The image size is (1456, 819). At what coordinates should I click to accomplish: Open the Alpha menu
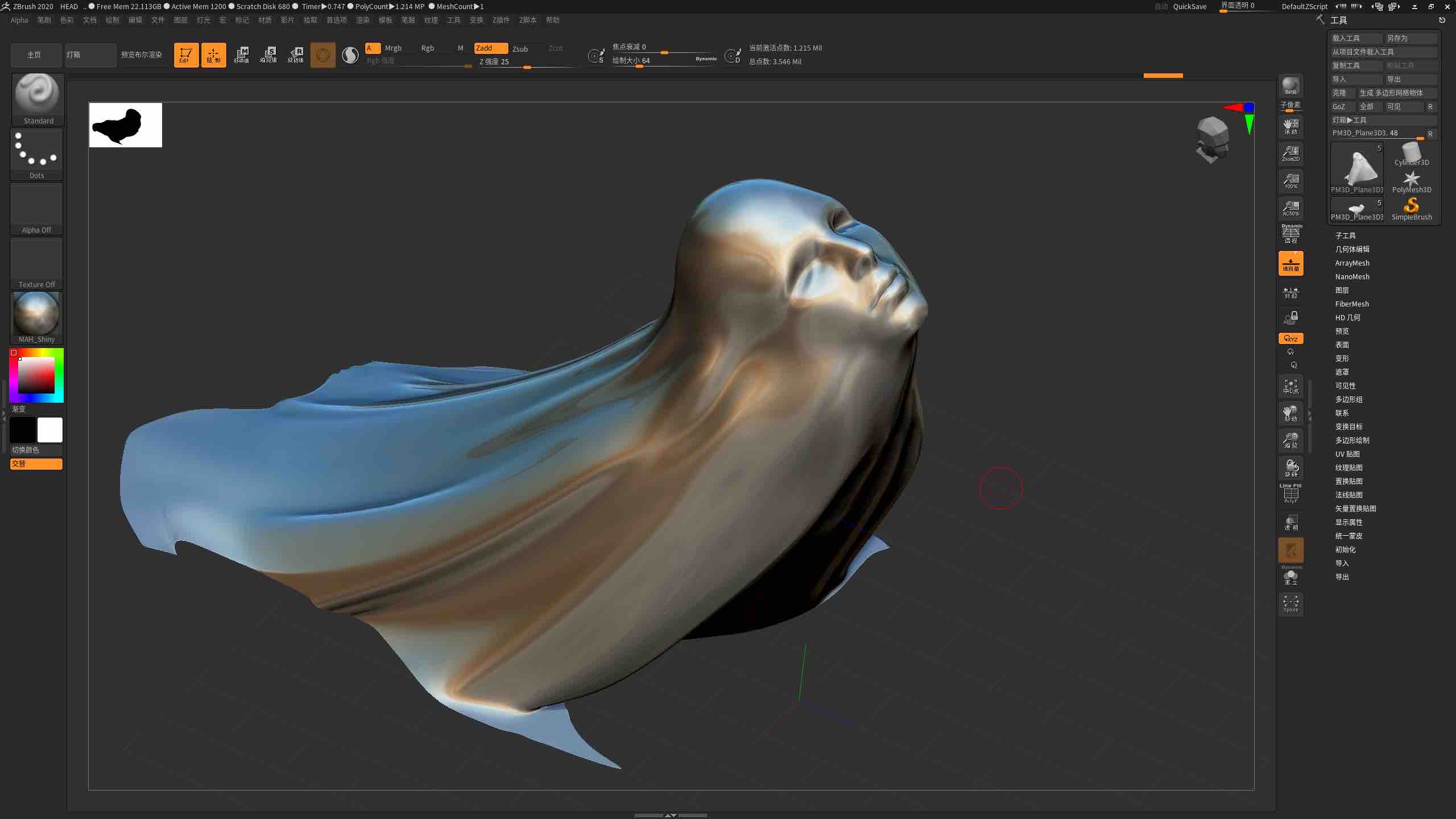pos(19,20)
